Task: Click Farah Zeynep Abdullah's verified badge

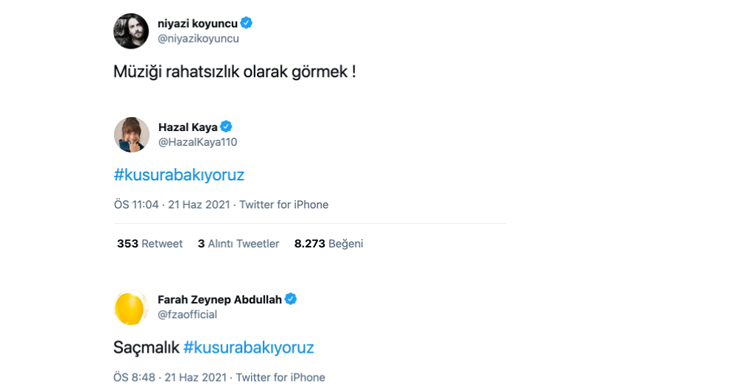Action: point(291,299)
